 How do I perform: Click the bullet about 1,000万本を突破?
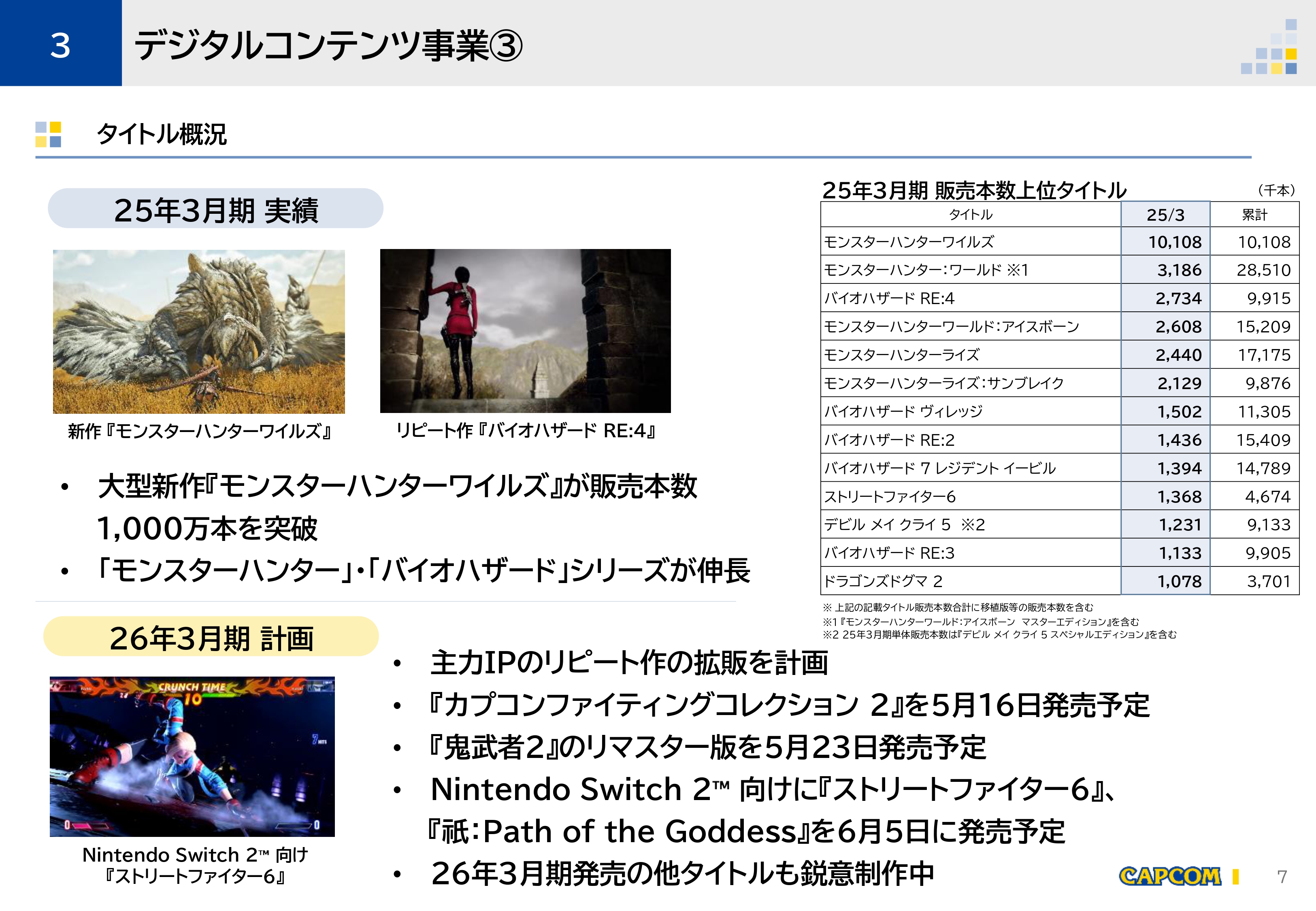397,507
